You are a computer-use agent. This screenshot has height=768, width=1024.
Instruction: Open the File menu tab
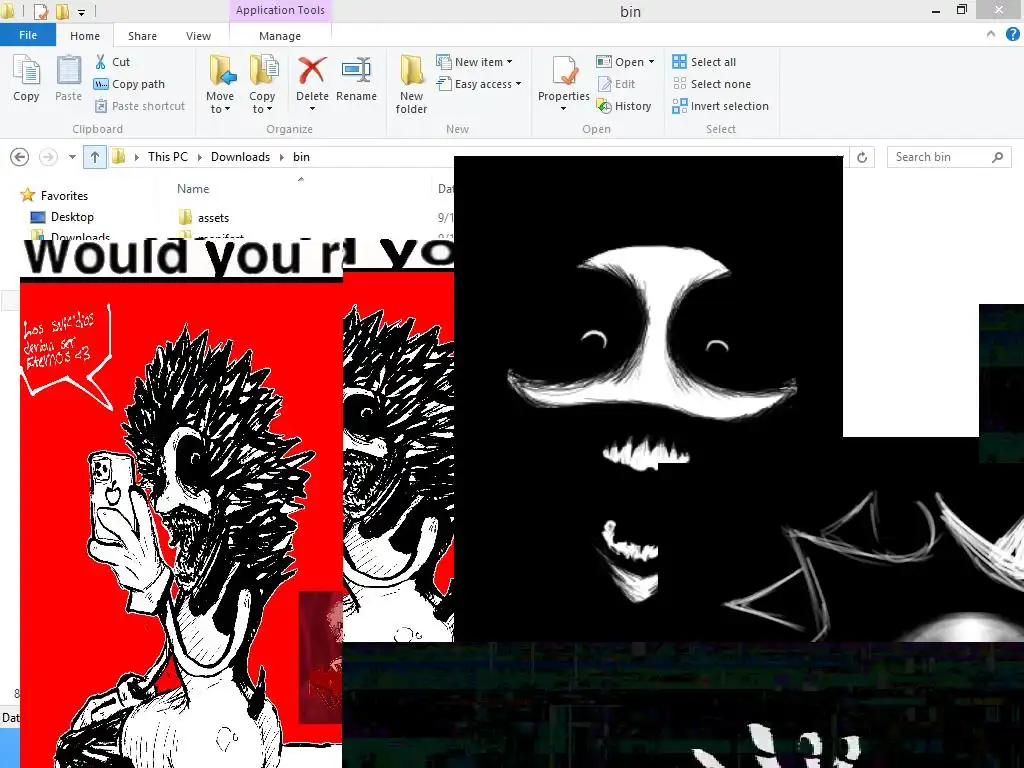pyautogui.click(x=28, y=35)
